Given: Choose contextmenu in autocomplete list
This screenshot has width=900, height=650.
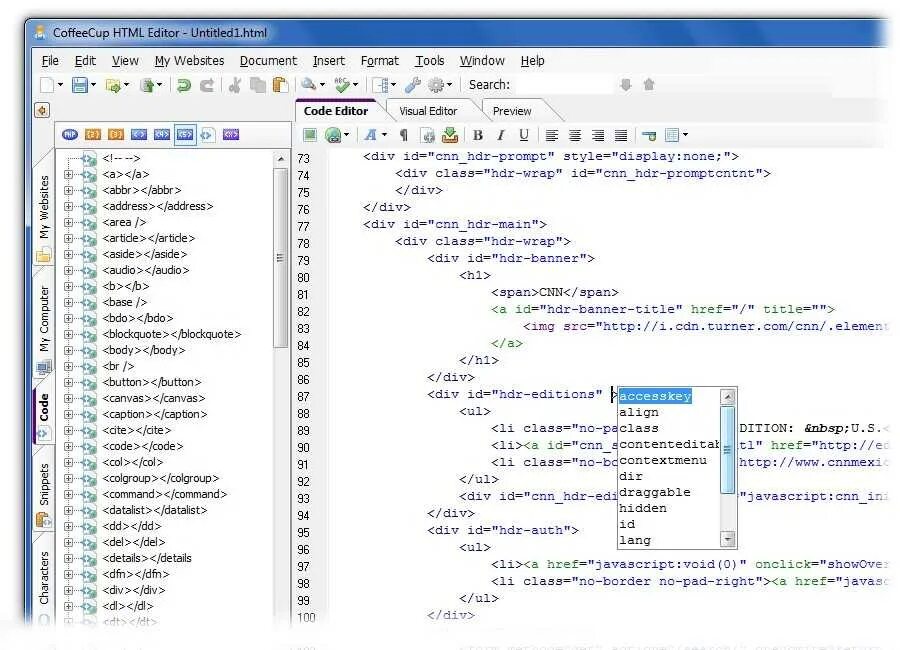Looking at the screenshot, I should (x=663, y=461).
